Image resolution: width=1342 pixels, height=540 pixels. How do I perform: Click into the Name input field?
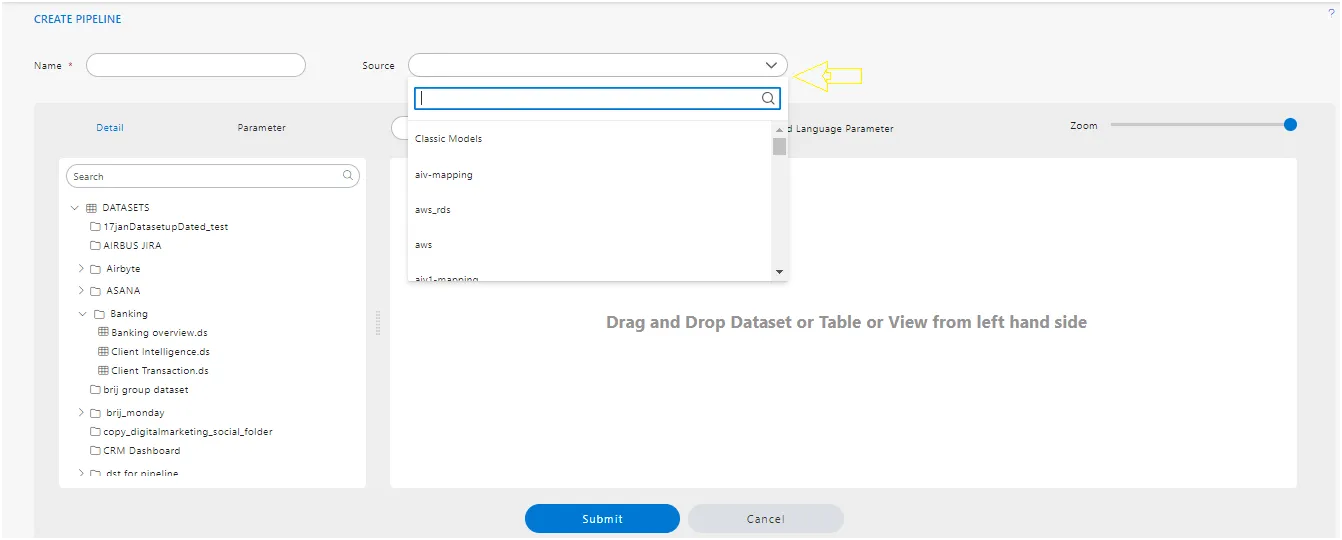[196, 65]
